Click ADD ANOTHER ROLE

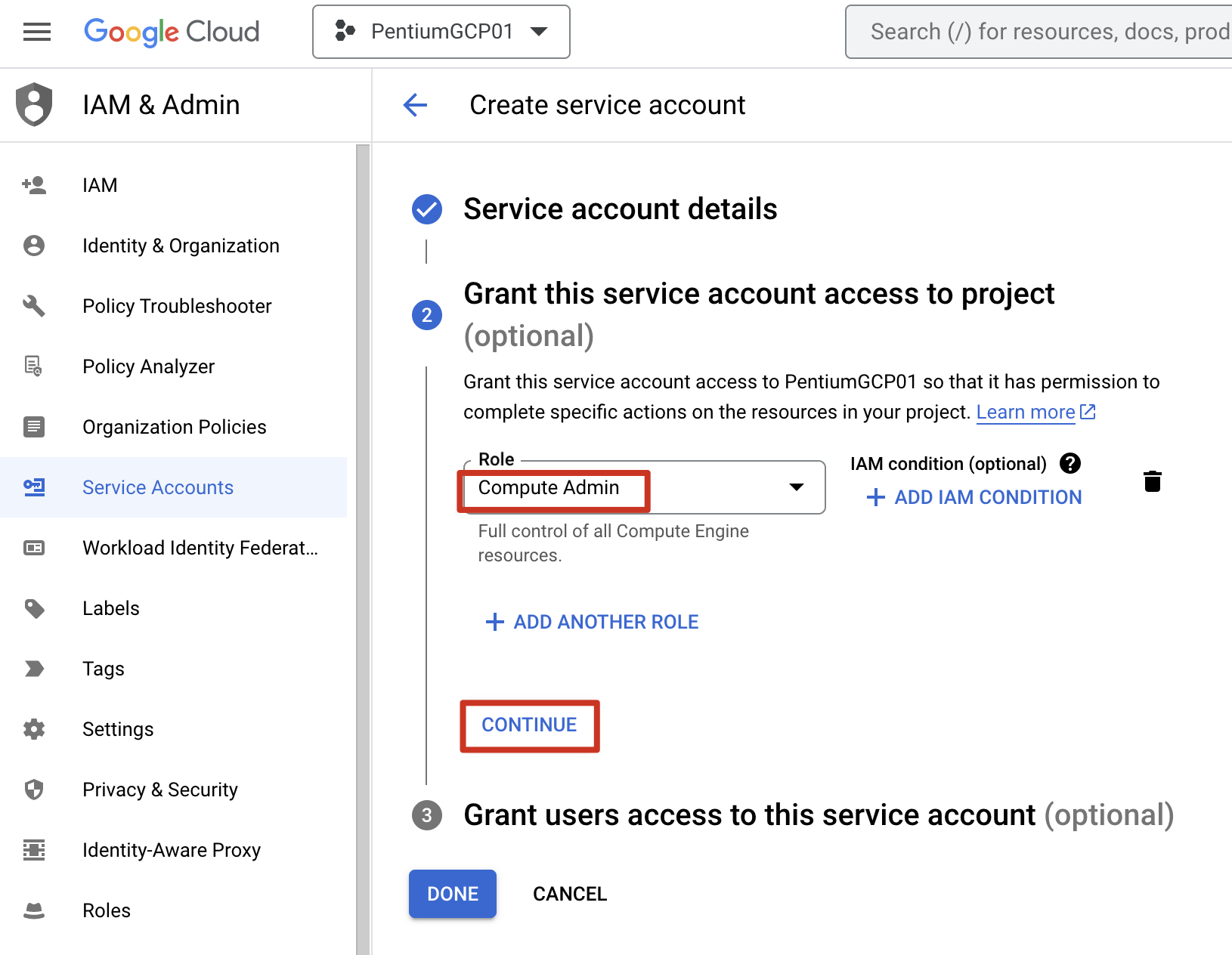[591, 622]
